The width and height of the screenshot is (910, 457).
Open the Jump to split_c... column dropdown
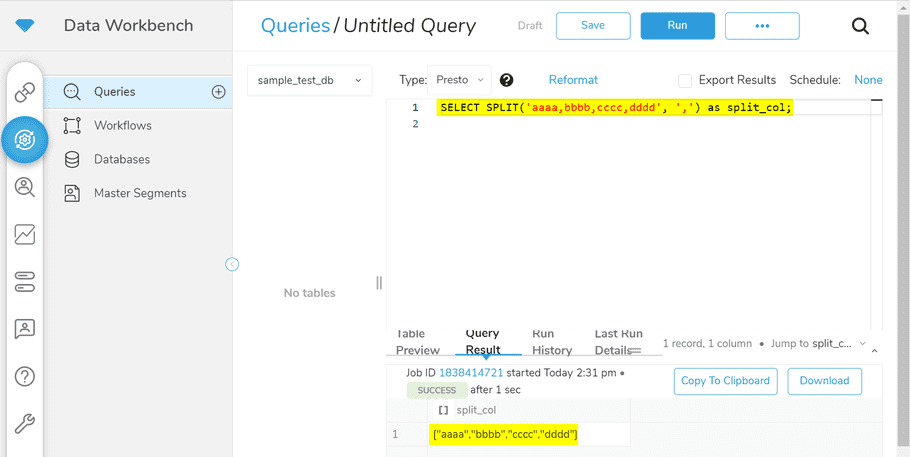pos(818,344)
